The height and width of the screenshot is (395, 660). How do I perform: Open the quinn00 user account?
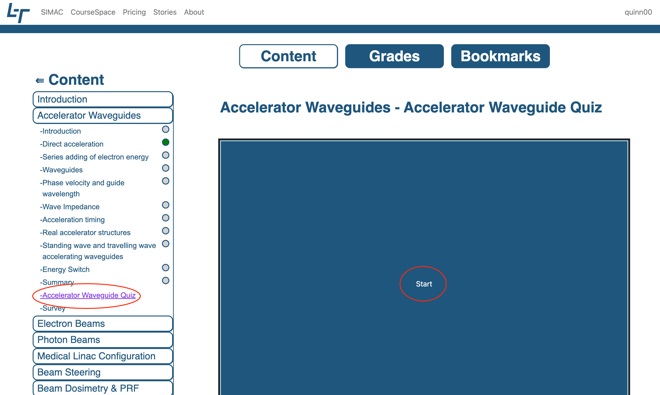click(638, 12)
